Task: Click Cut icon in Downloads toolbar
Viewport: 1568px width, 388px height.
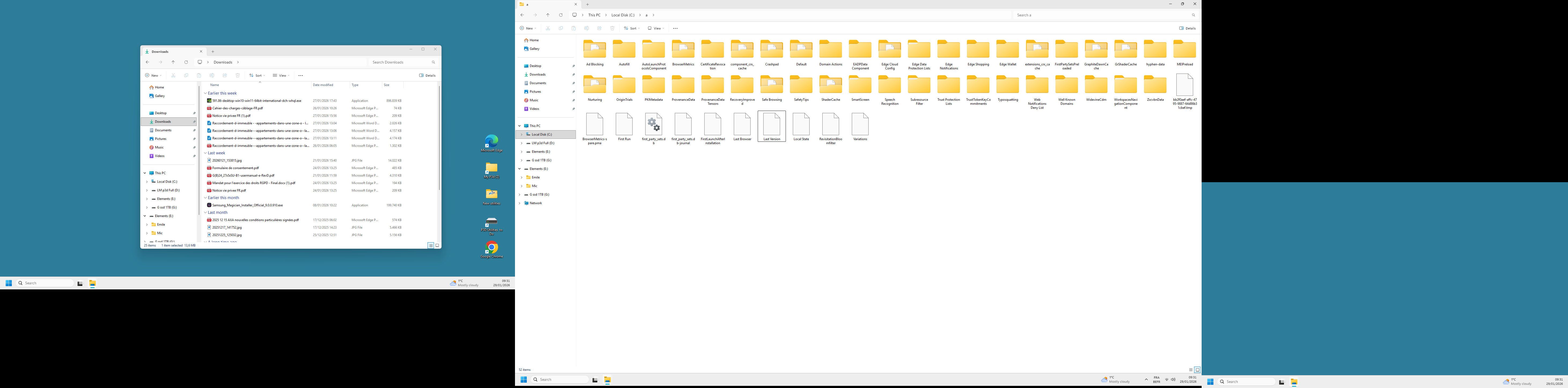Action: pyautogui.click(x=174, y=75)
